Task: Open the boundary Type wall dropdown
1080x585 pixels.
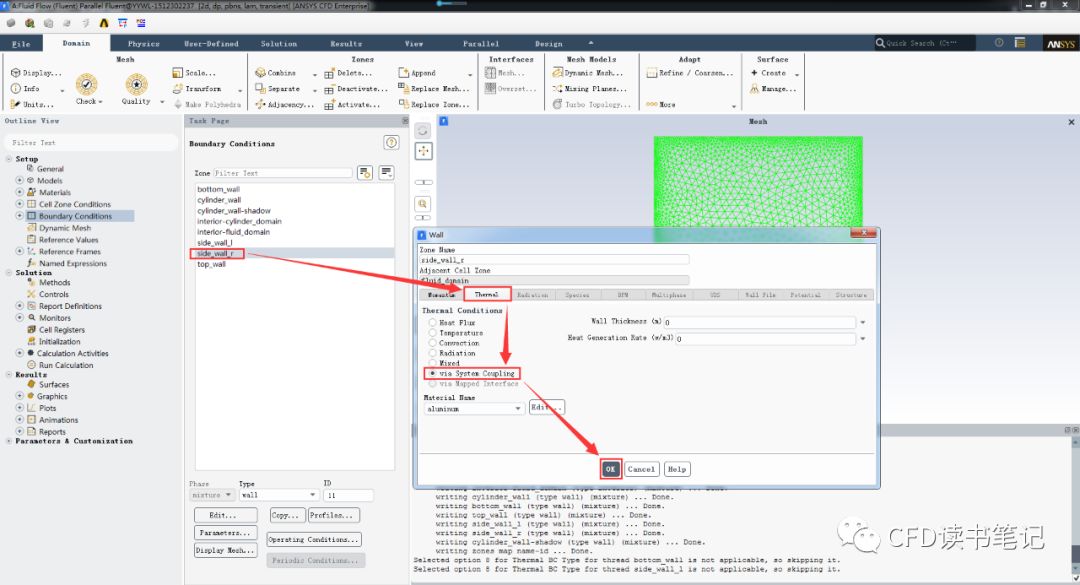Action: point(278,495)
